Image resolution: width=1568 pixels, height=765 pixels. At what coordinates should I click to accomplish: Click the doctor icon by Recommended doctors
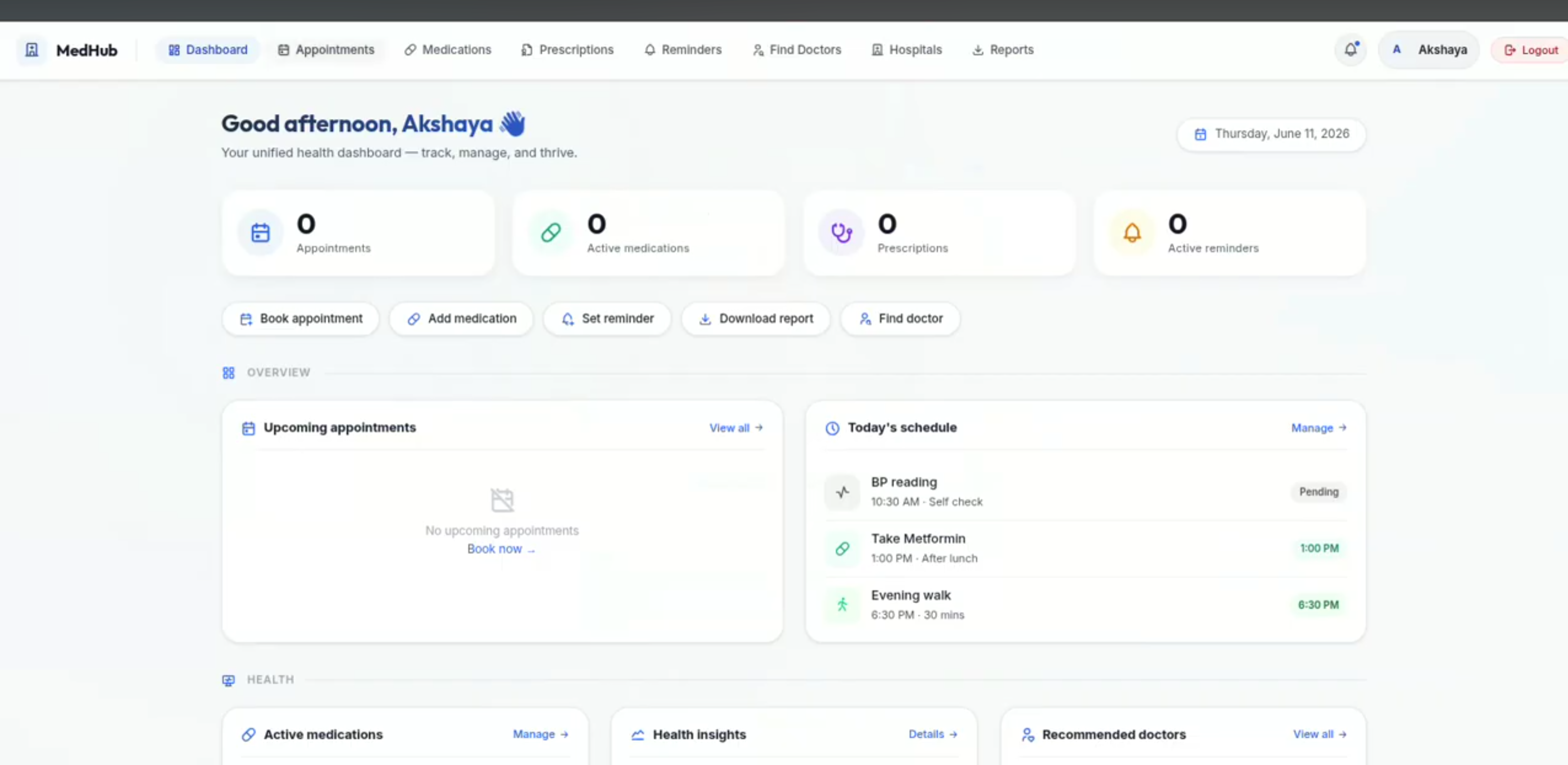(x=1028, y=735)
